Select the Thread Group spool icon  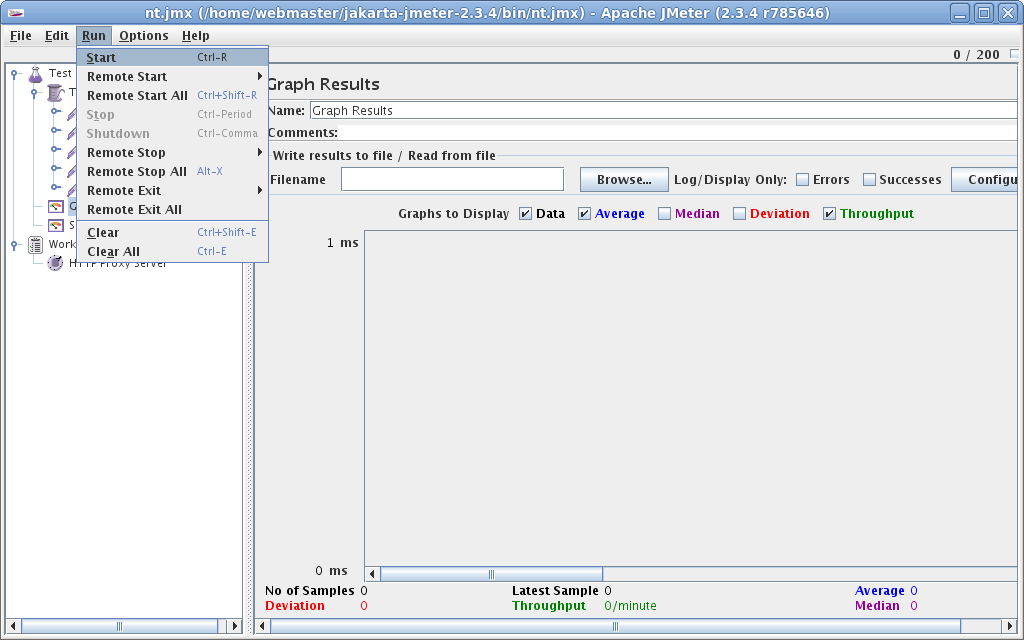pos(56,93)
